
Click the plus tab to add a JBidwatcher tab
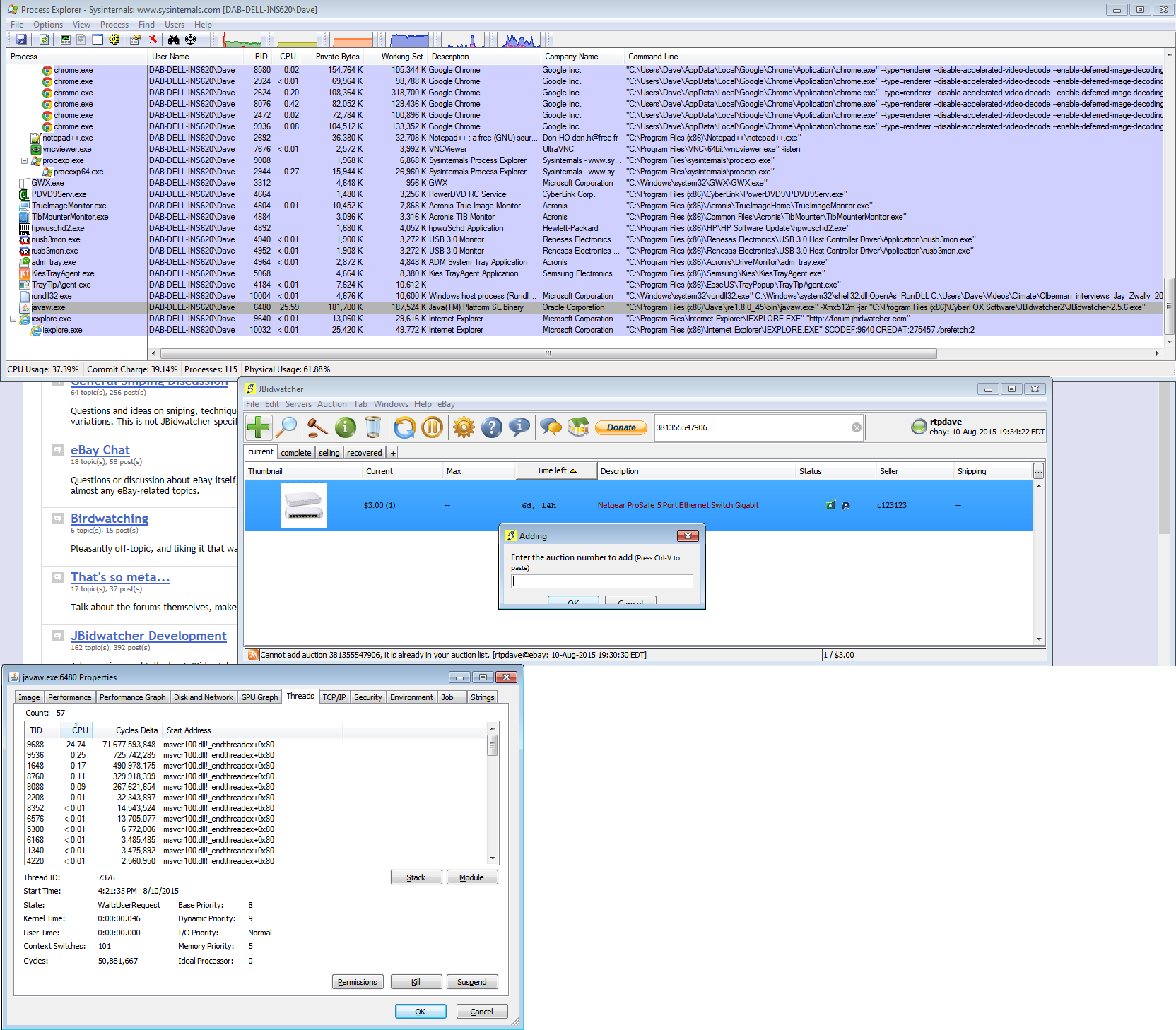(393, 453)
